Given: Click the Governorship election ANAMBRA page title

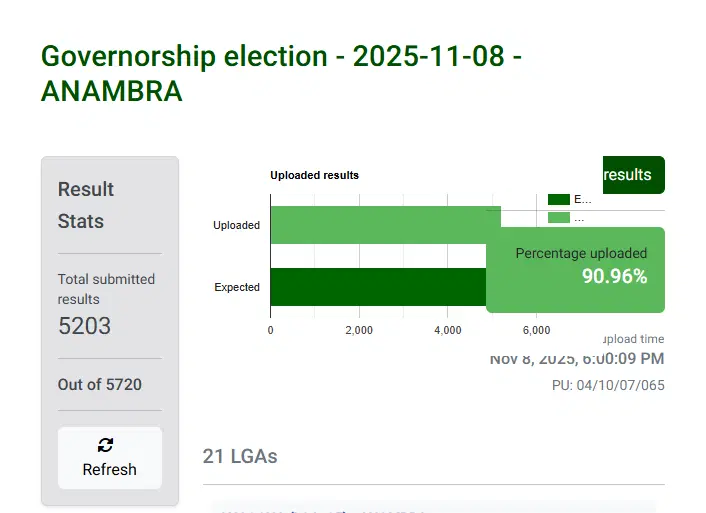Looking at the screenshot, I should click(281, 73).
